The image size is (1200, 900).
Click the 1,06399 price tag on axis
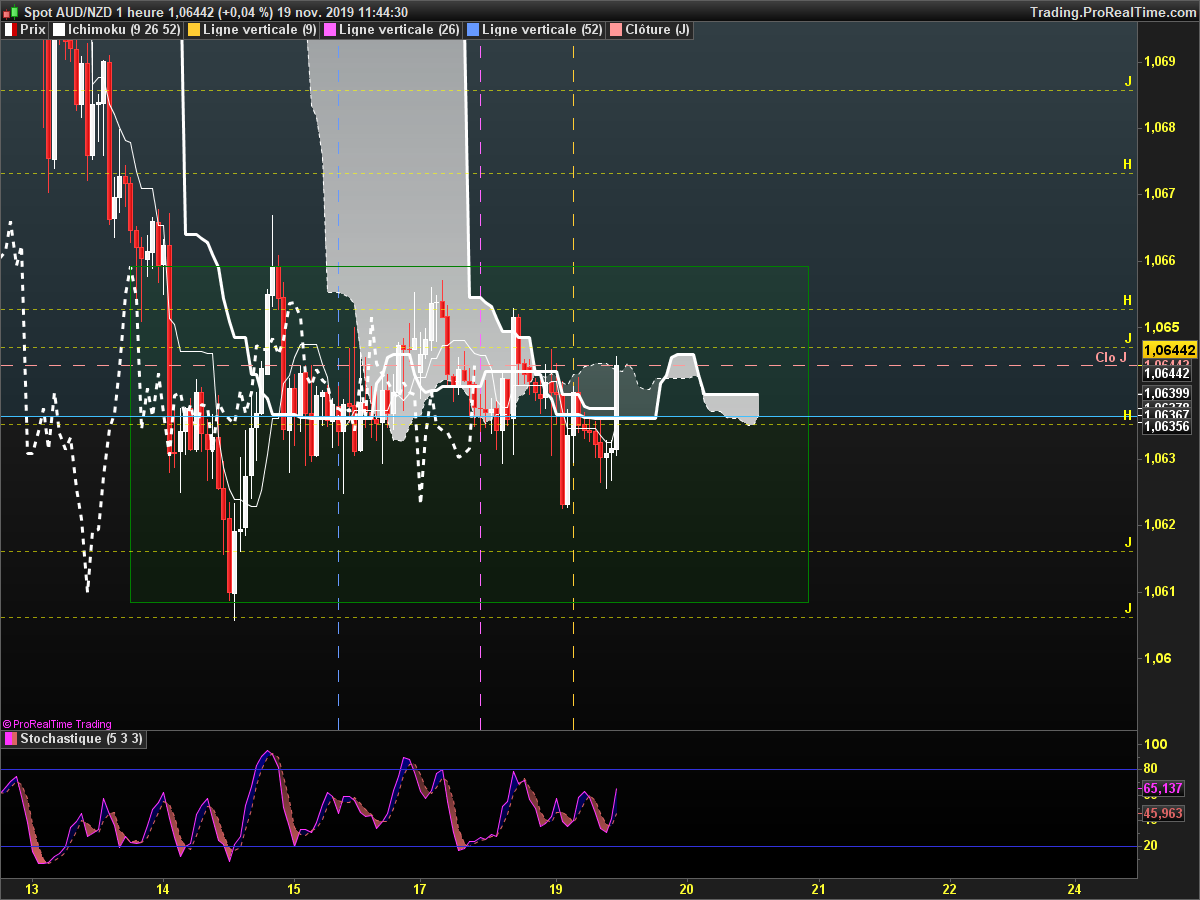tap(1166, 393)
